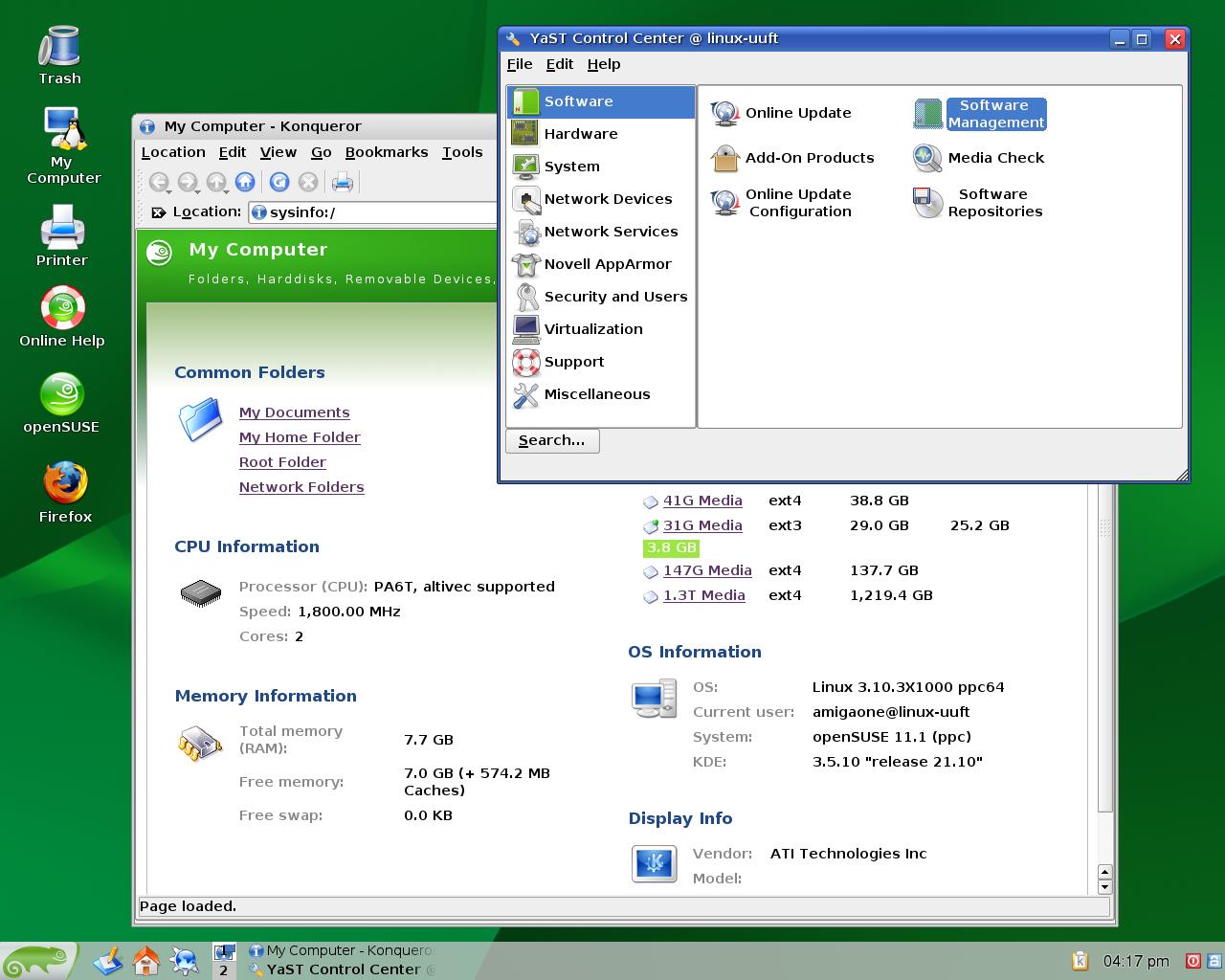The width and height of the screenshot is (1225, 980).
Task: Switch to virtual desktop 2
Action: (224, 970)
